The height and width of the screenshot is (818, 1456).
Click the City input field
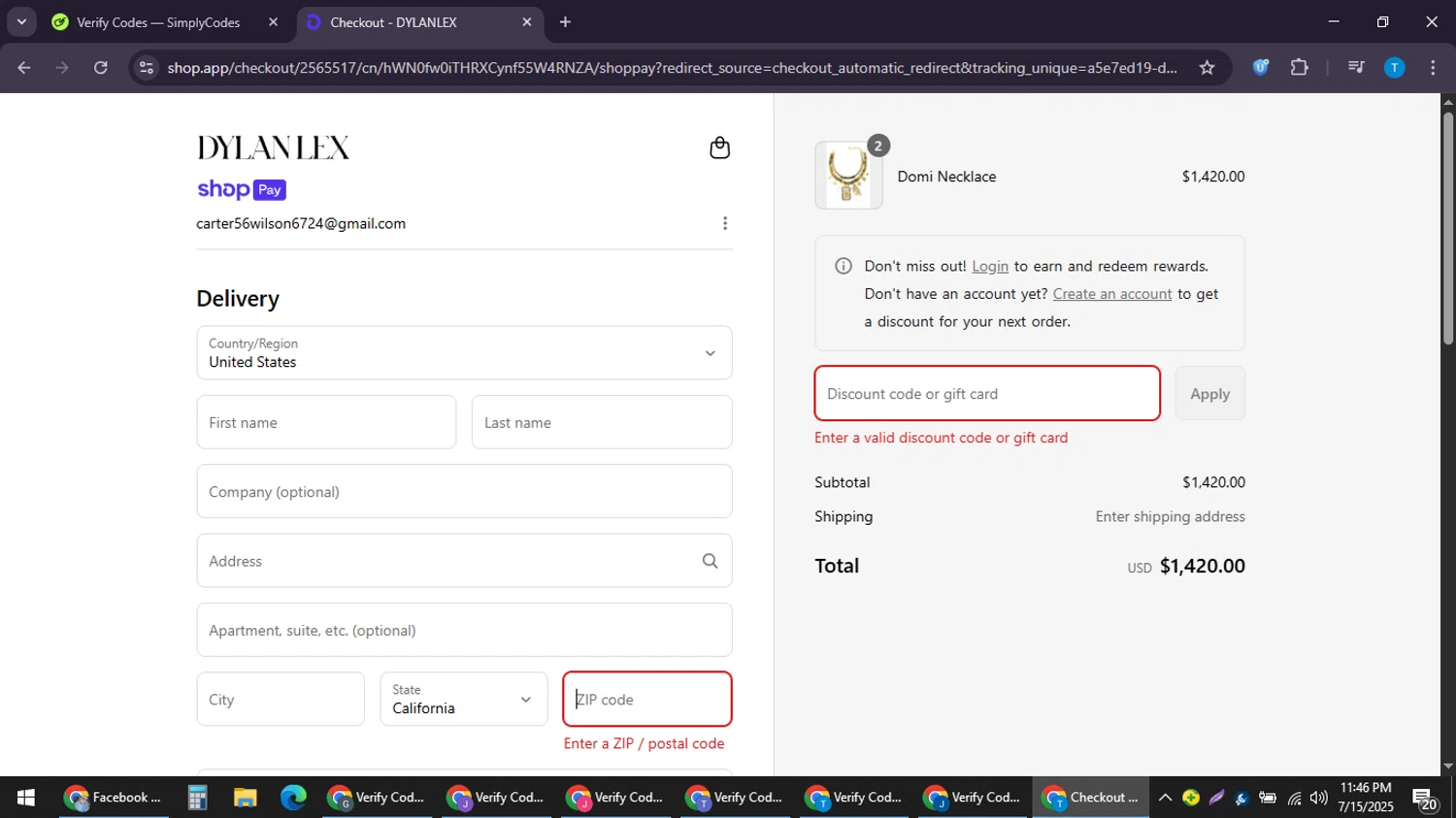coord(281,699)
